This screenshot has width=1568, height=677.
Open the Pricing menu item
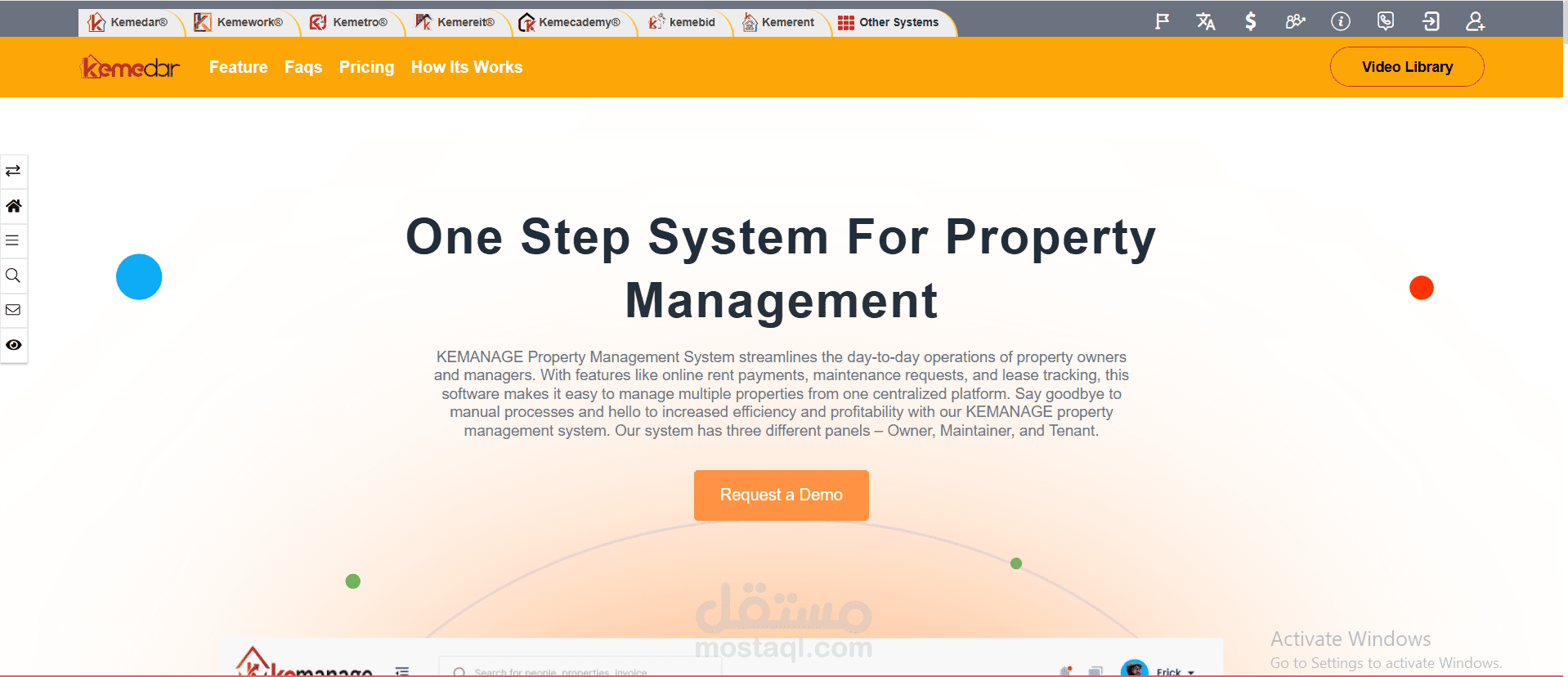366,67
